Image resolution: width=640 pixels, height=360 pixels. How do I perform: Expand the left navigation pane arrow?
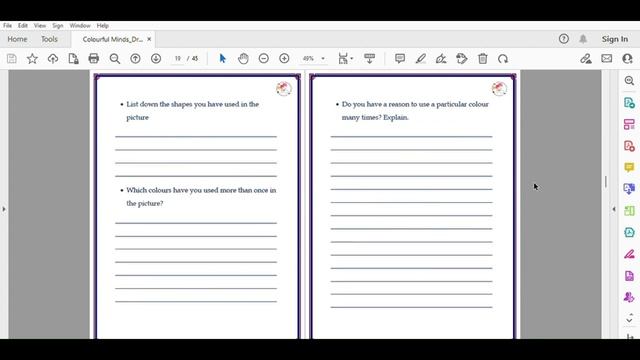coord(4,209)
